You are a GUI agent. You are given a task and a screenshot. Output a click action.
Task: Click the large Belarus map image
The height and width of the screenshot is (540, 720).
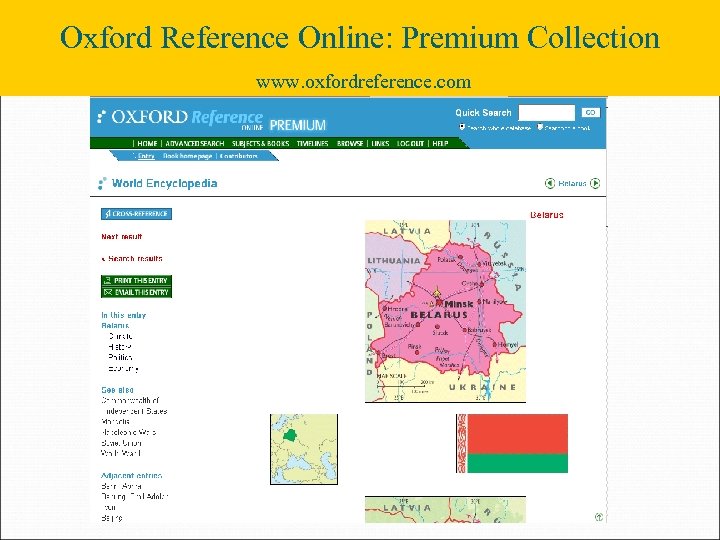pyautogui.click(x=445, y=311)
